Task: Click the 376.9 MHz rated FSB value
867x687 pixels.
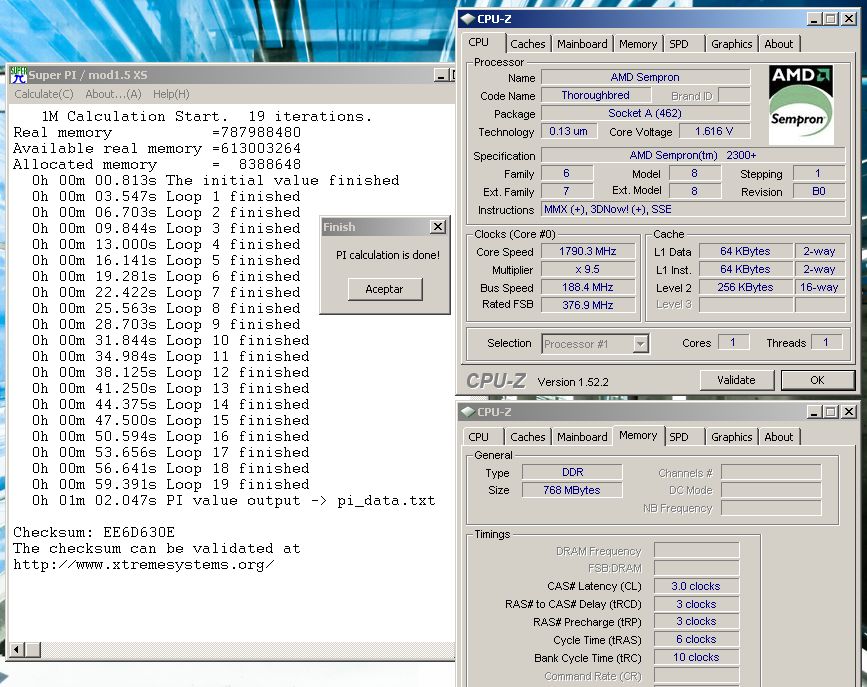Action: tap(588, 305)
